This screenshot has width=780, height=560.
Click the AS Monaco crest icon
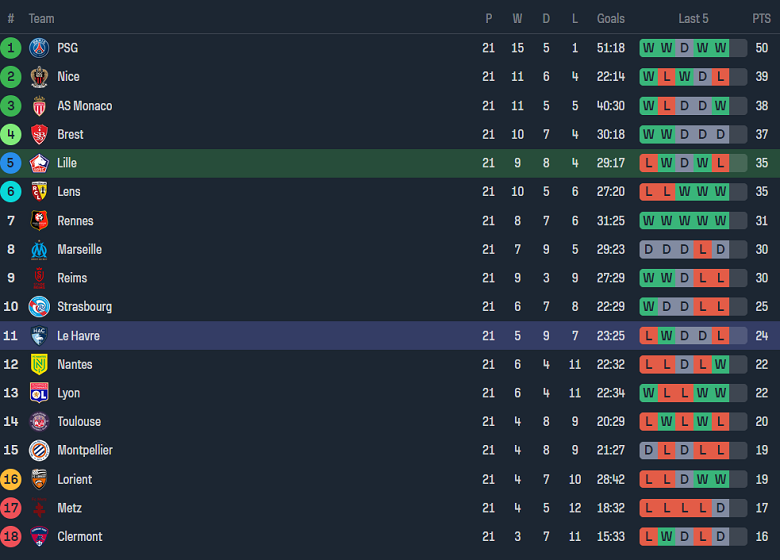tap(39, 106)
